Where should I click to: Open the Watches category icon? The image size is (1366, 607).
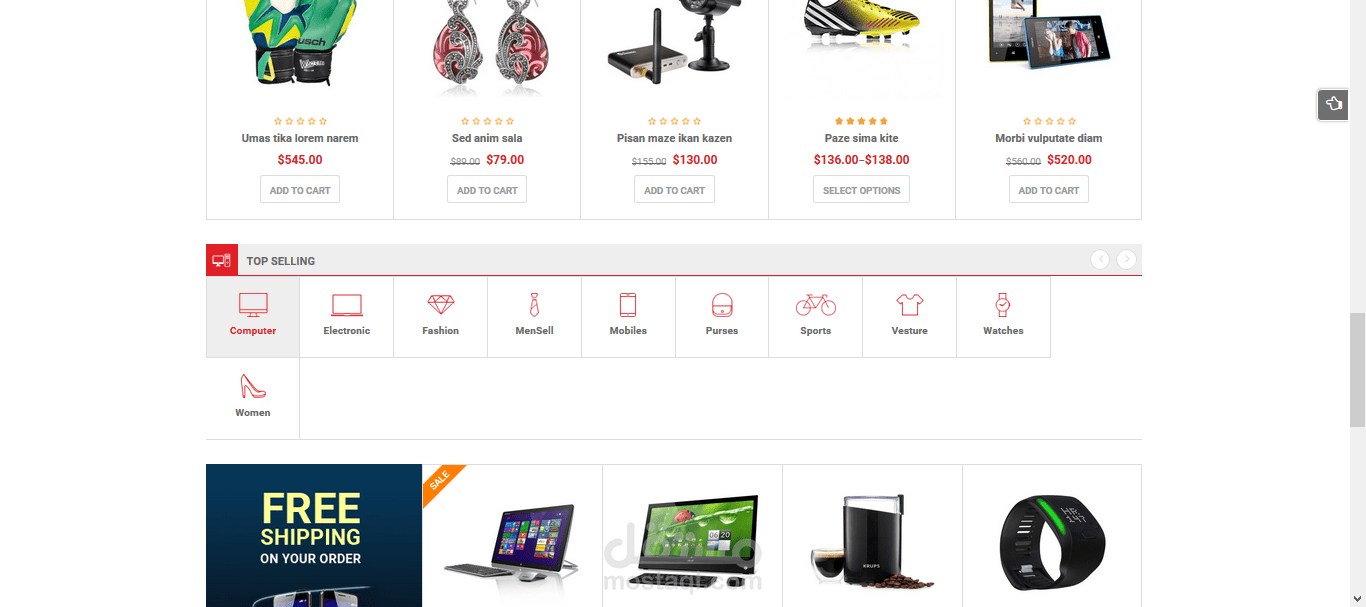click(1003, 305)
